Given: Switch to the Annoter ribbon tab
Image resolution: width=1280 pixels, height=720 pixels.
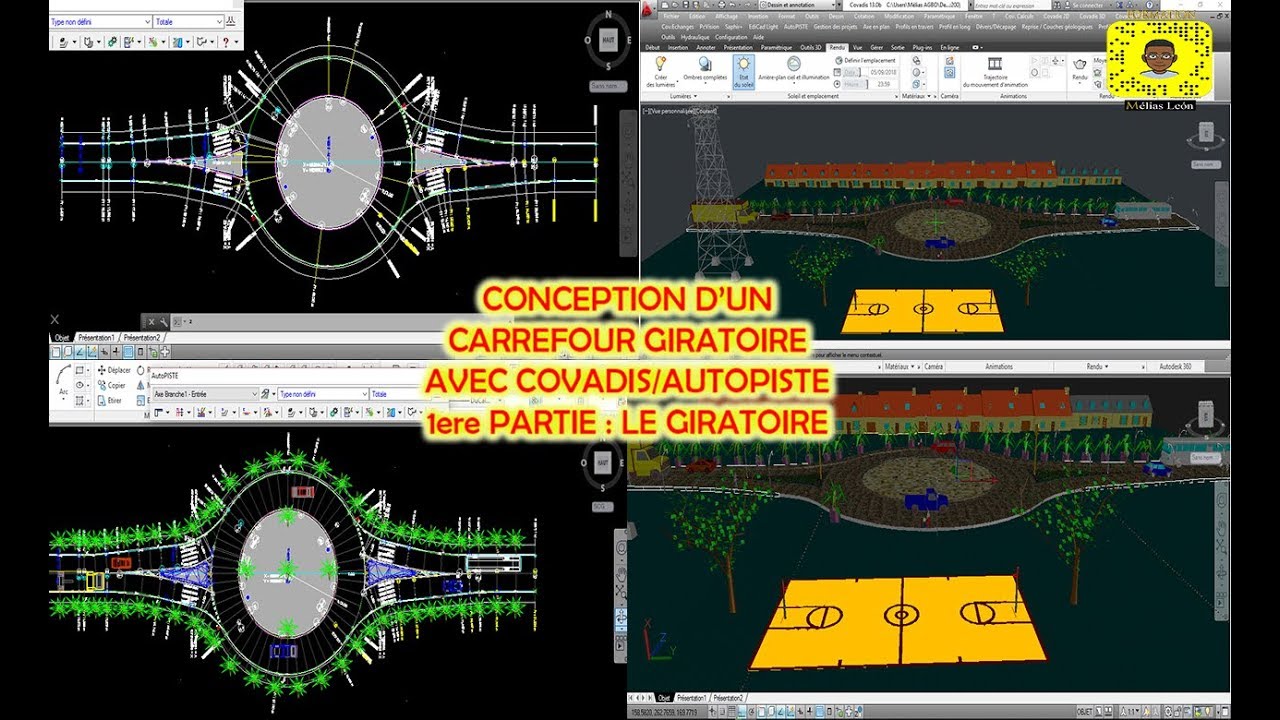Looking at the screenshot, I should pos(706,47).
